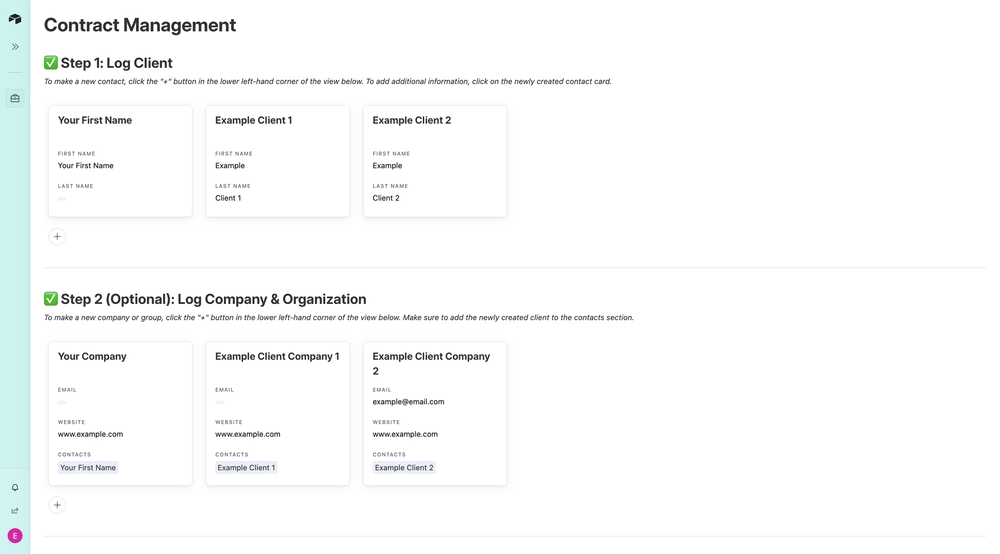Click the share icon in sidebar
Viewport: 1000px width, 554px height.
(x=15, y=511)
